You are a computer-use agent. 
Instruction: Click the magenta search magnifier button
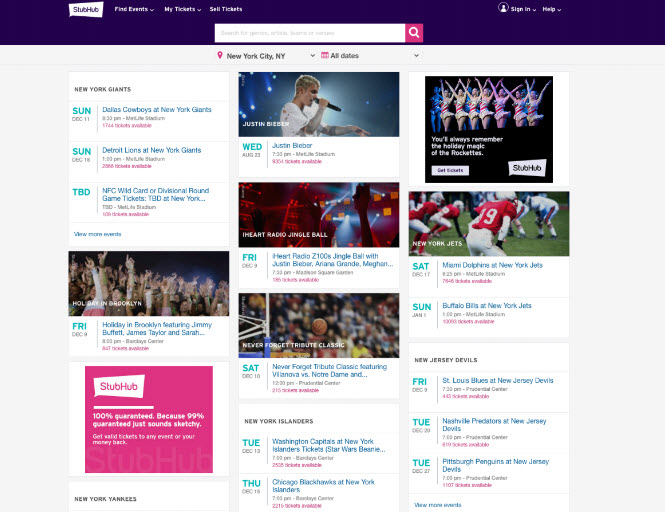click(x=414, y=33)
